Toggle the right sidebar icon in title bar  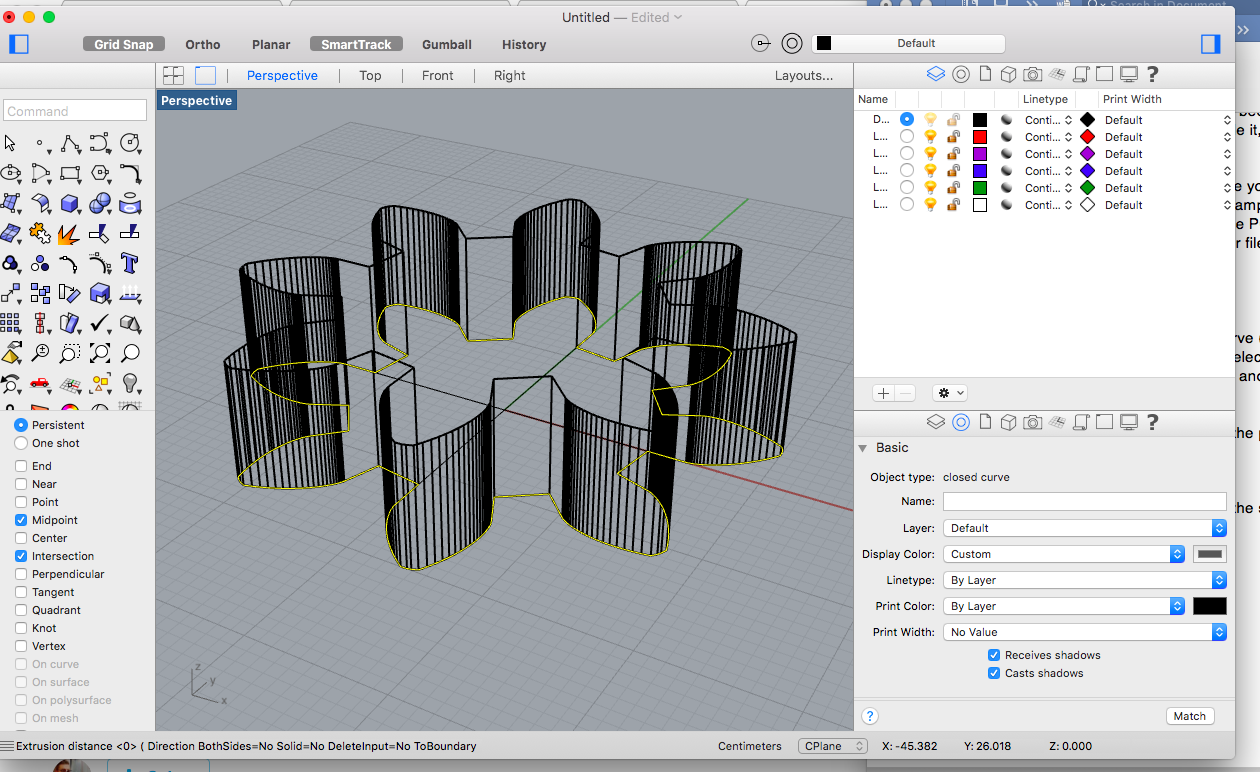1211,44
